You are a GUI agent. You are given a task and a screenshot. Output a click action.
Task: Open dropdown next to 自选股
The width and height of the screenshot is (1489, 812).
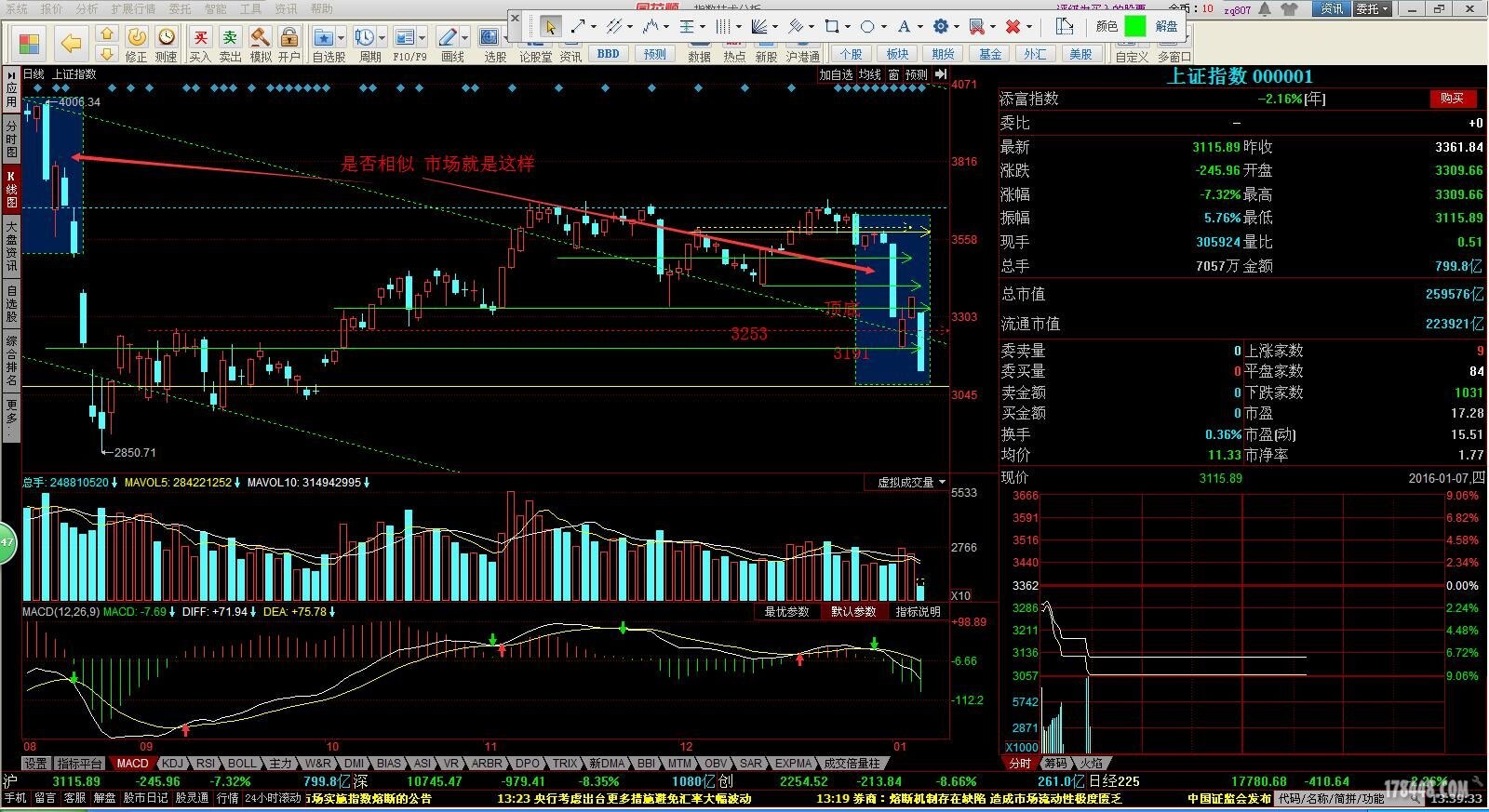(342, 38)
